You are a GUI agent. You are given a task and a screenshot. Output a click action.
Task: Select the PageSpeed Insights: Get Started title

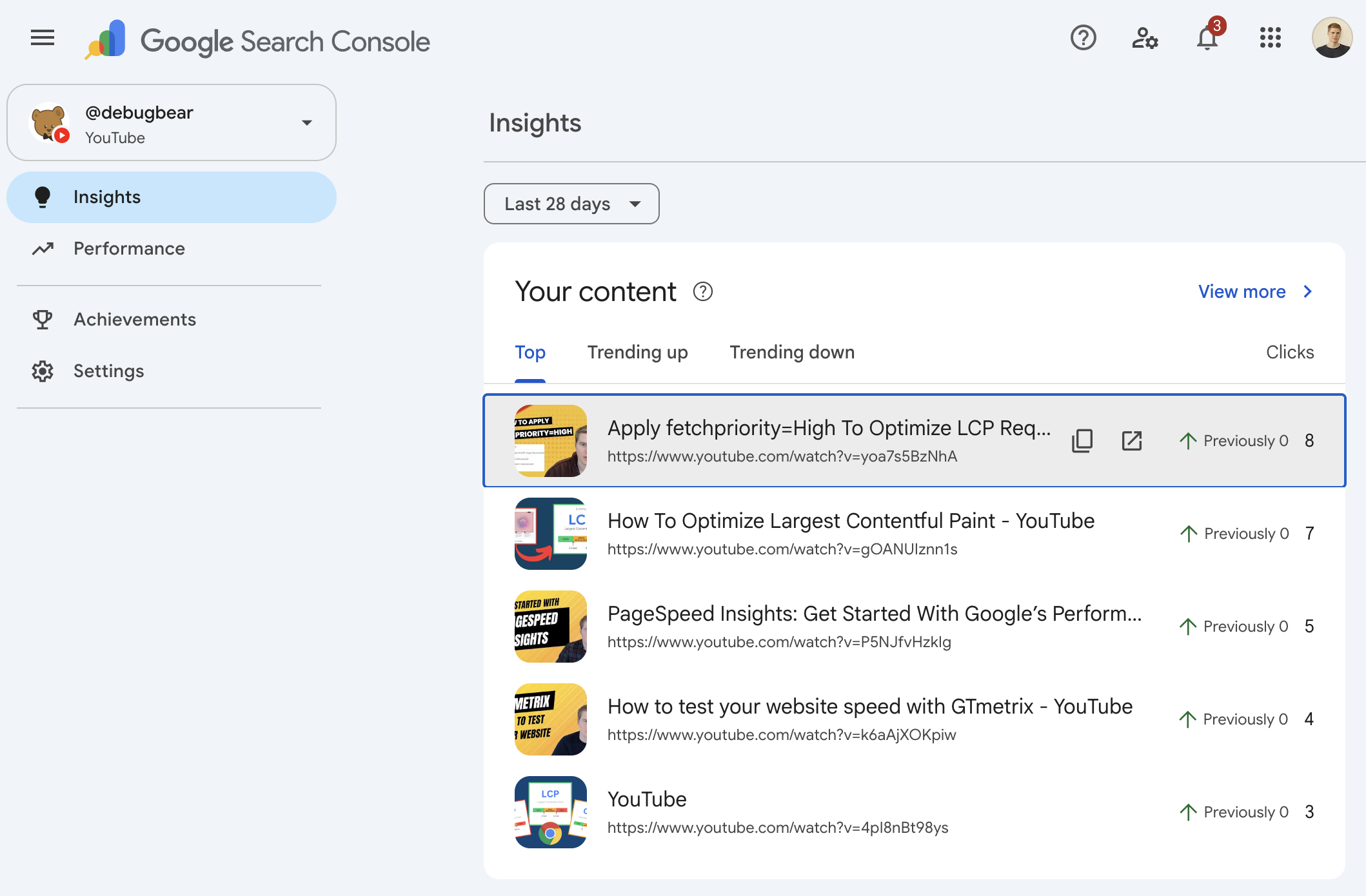[x=875, y=614]
